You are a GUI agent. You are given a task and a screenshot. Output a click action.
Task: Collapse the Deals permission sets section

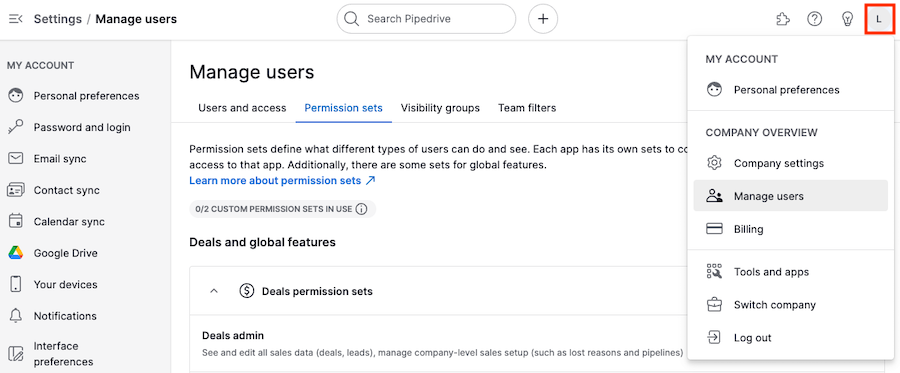point(214,291)
